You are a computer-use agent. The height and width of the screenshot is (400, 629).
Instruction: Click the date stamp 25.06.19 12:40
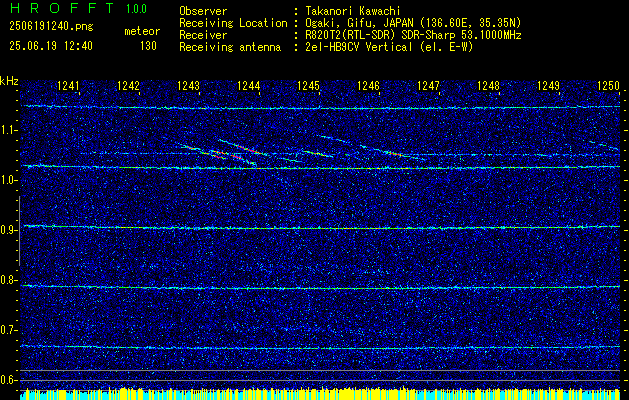[x=51, y=46]
